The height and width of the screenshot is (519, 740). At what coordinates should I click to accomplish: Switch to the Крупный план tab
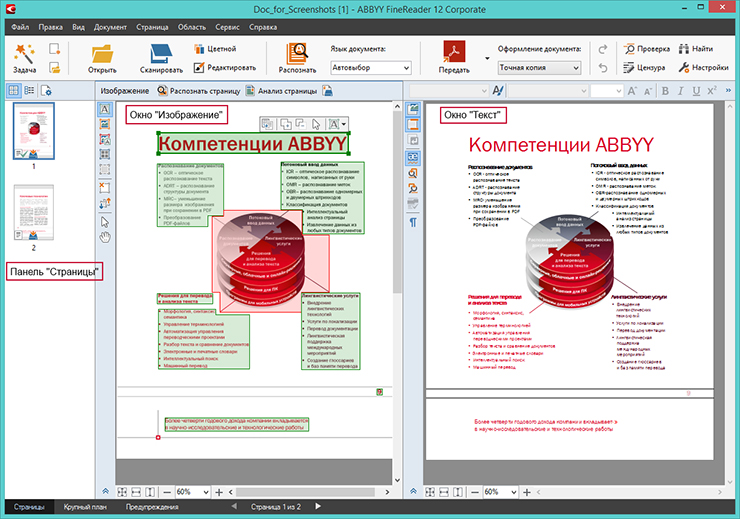(x=85, y=507)
